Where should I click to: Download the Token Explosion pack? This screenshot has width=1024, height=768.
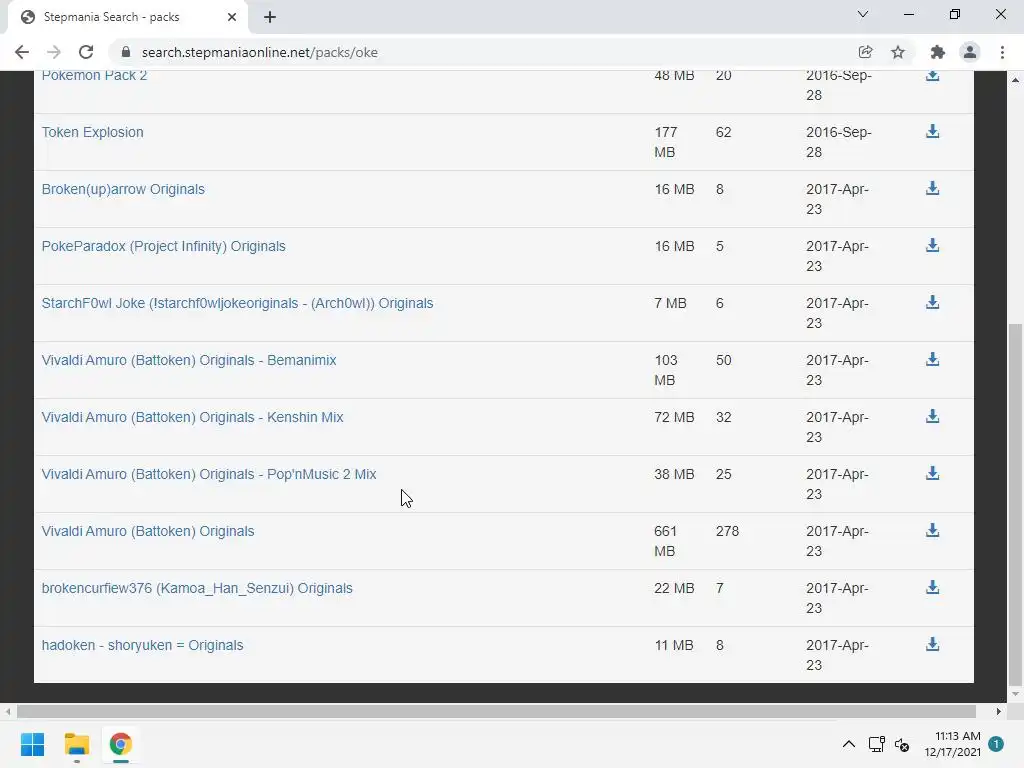tap(932, 131)
